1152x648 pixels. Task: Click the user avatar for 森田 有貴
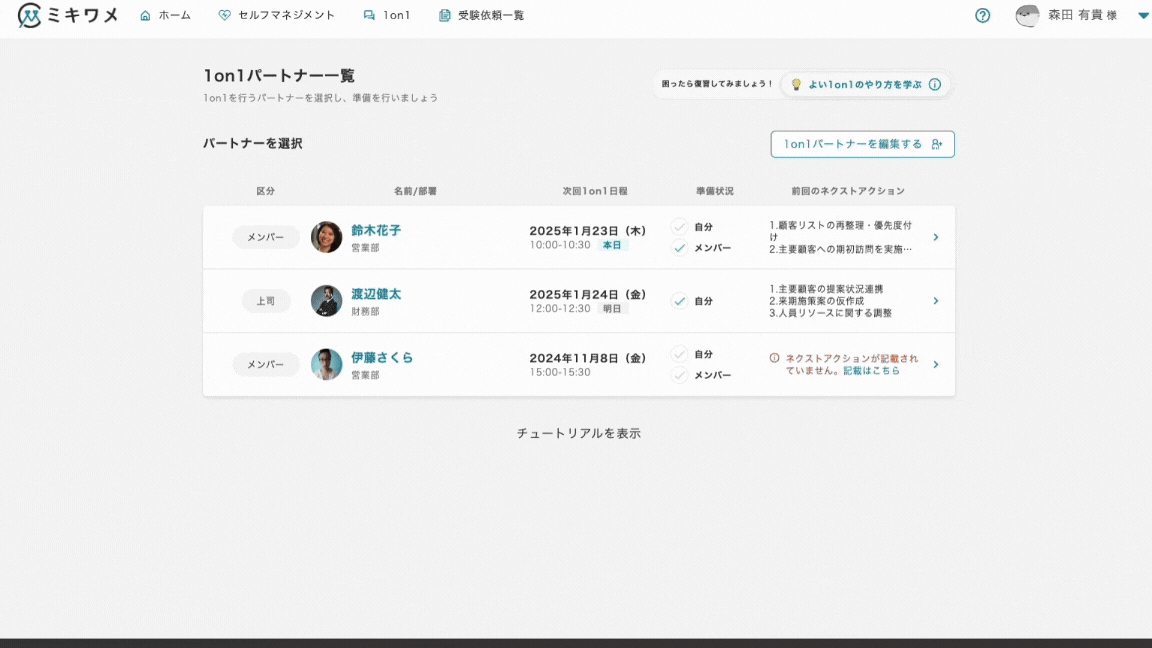coord(1027,16)
